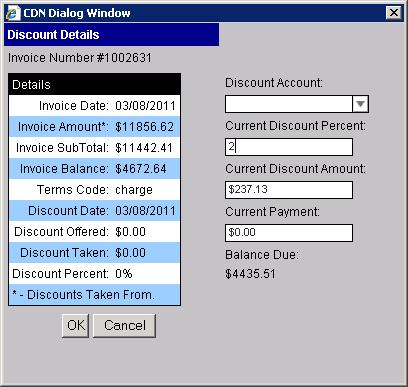Click the Current Payment input field
This screenshot has width=408, height=387.
pyautogui.click(x=289, y=233)
